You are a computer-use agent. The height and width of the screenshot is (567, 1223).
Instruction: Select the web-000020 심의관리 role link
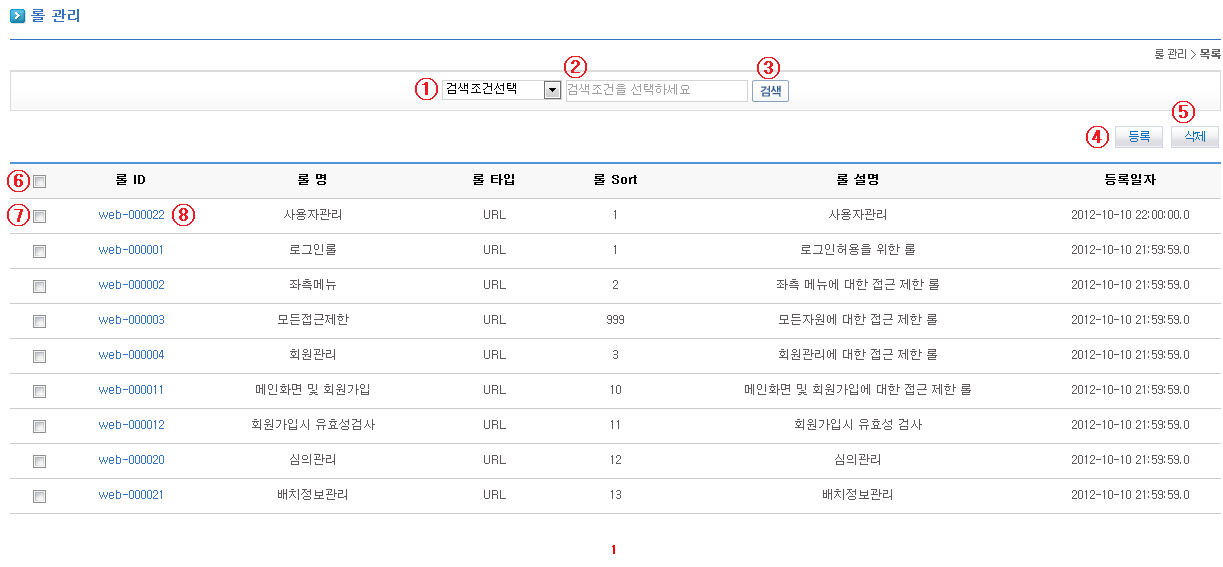(x=131, y=460)
